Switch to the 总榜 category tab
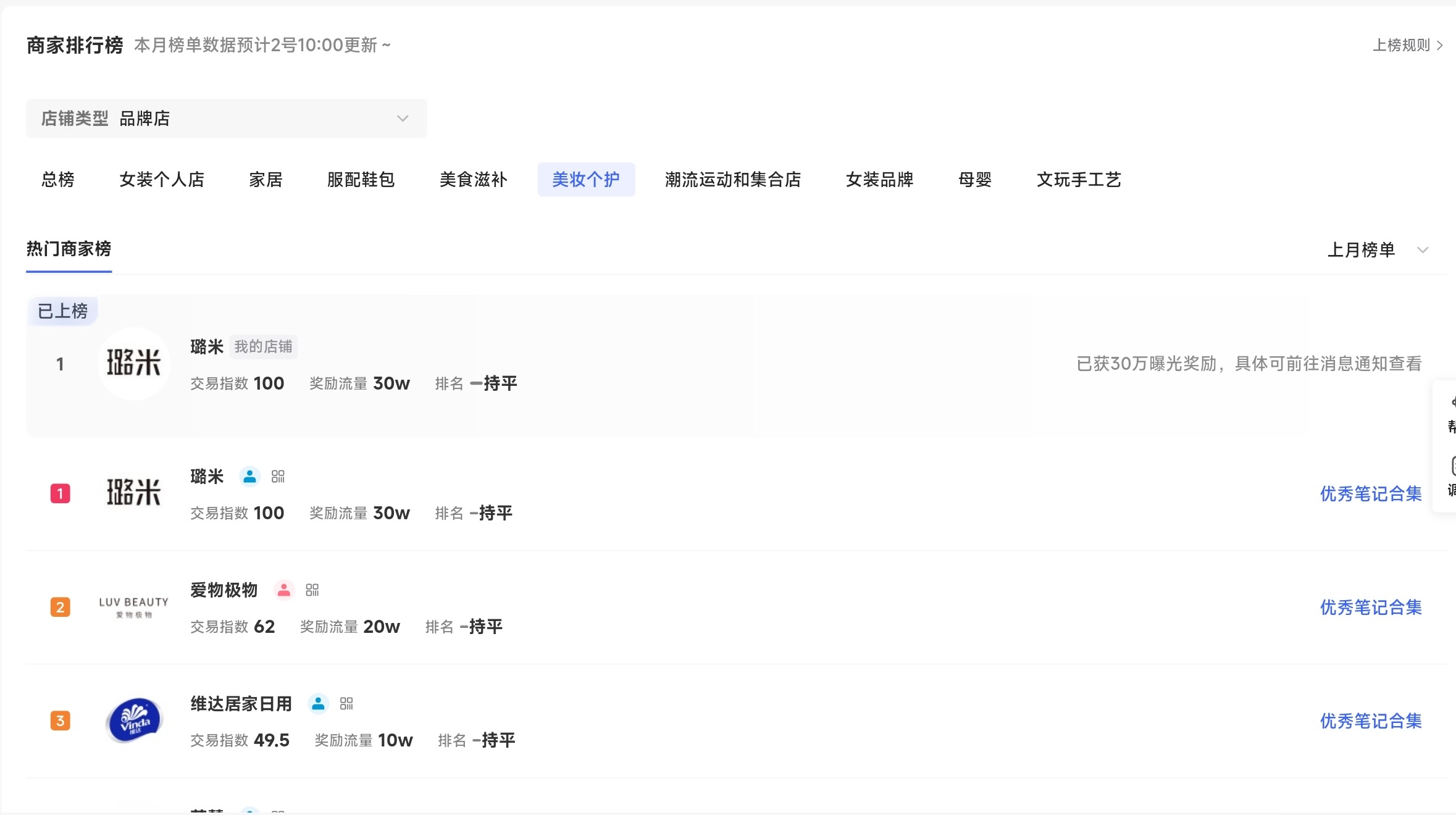Screen dimensions: 1456x815 pos(58,180)
